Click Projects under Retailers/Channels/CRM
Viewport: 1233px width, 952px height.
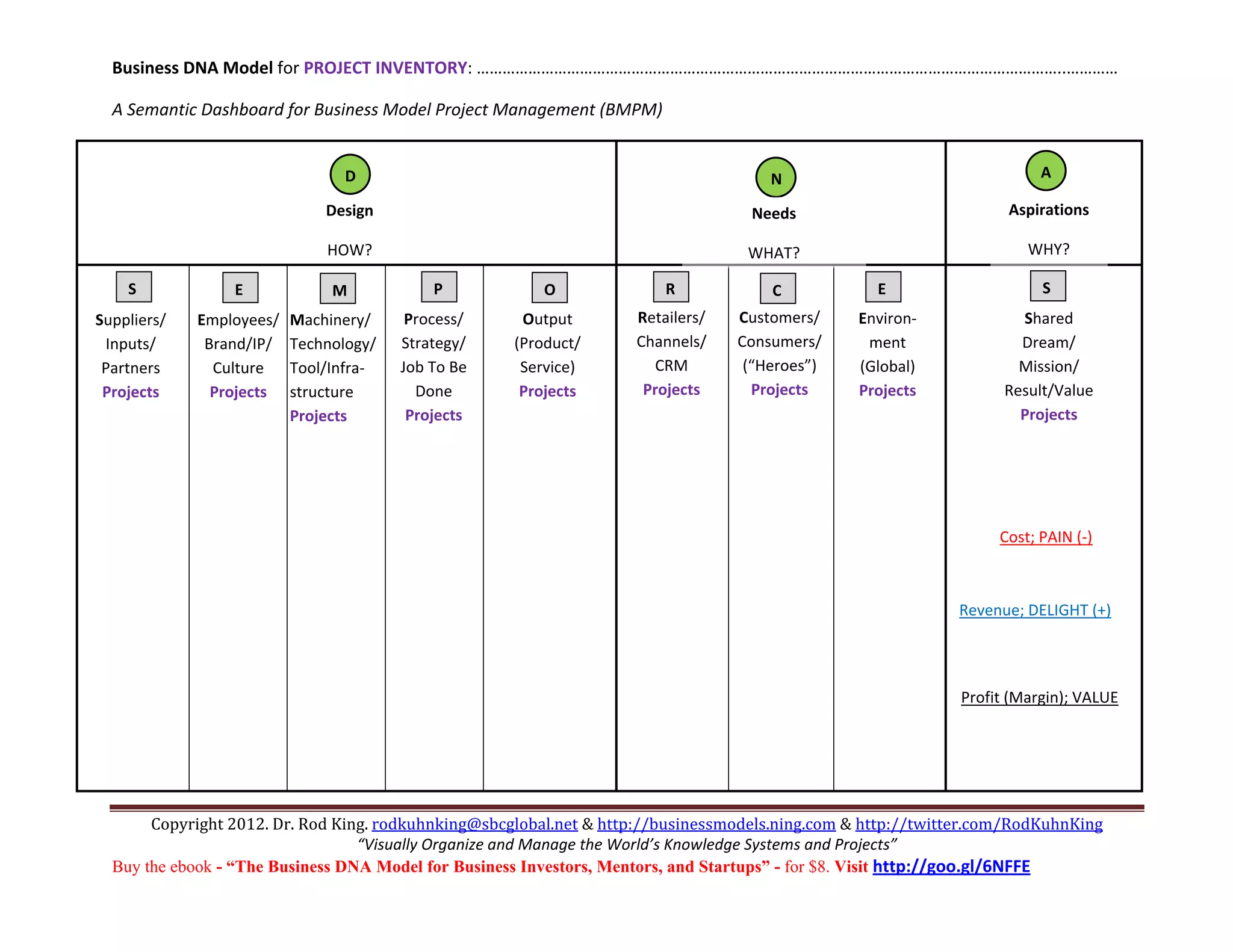(x=671, y=390)
